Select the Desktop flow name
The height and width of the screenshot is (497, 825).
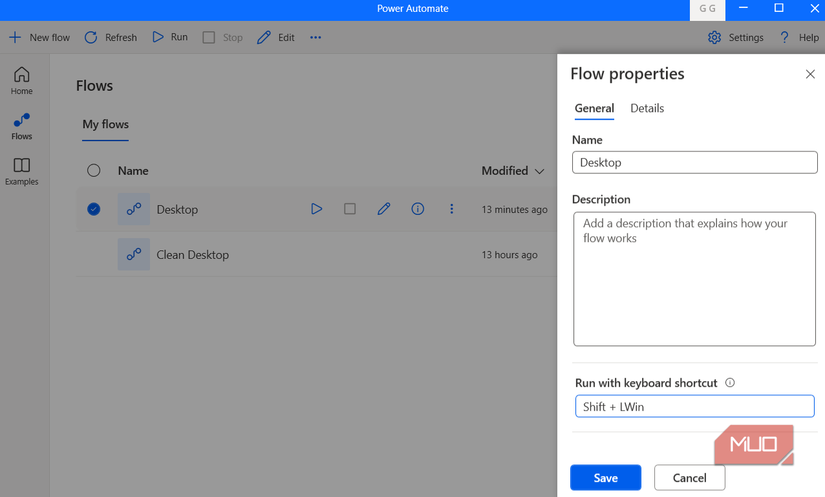pyautogui.click(x=177, y=209)
